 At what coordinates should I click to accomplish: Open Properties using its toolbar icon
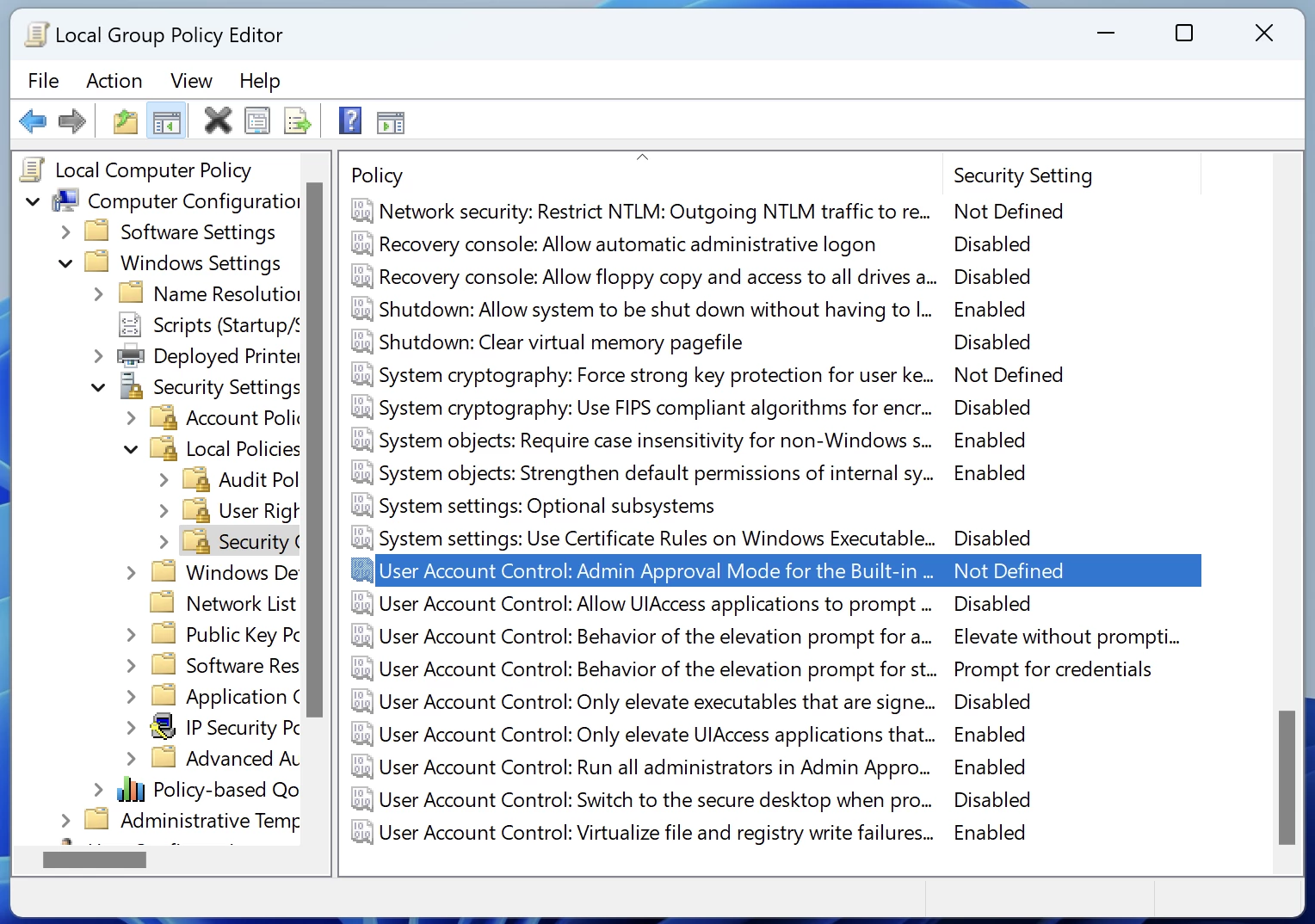click(x=257, y=120)
